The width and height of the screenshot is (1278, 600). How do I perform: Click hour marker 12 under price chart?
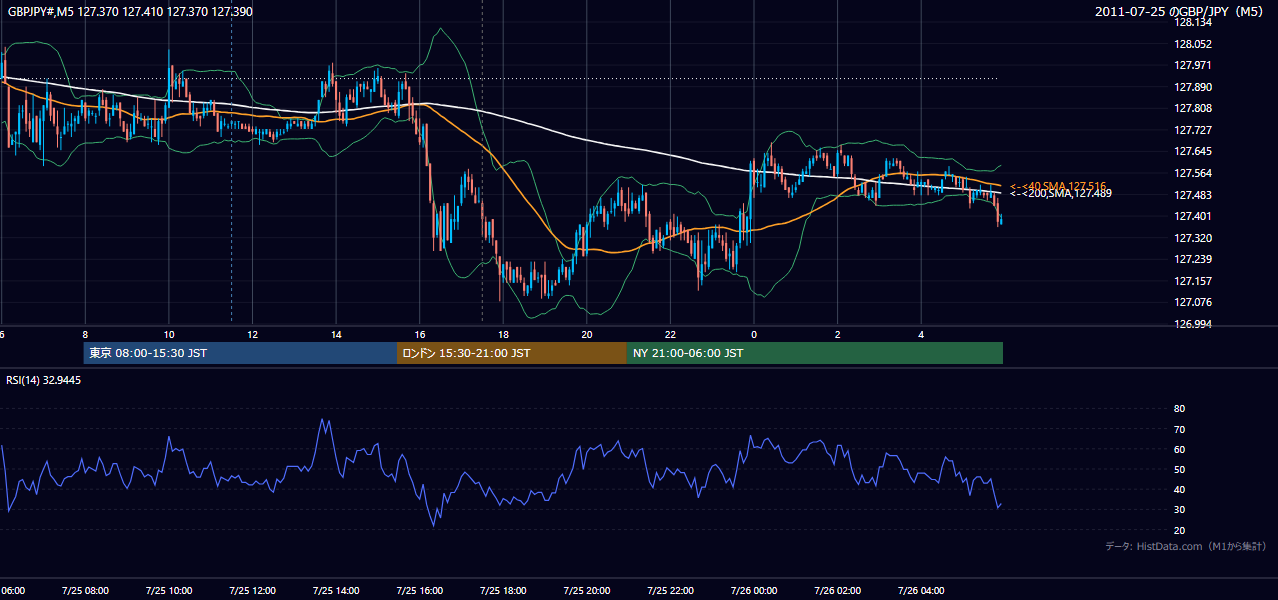pos(252,335)
